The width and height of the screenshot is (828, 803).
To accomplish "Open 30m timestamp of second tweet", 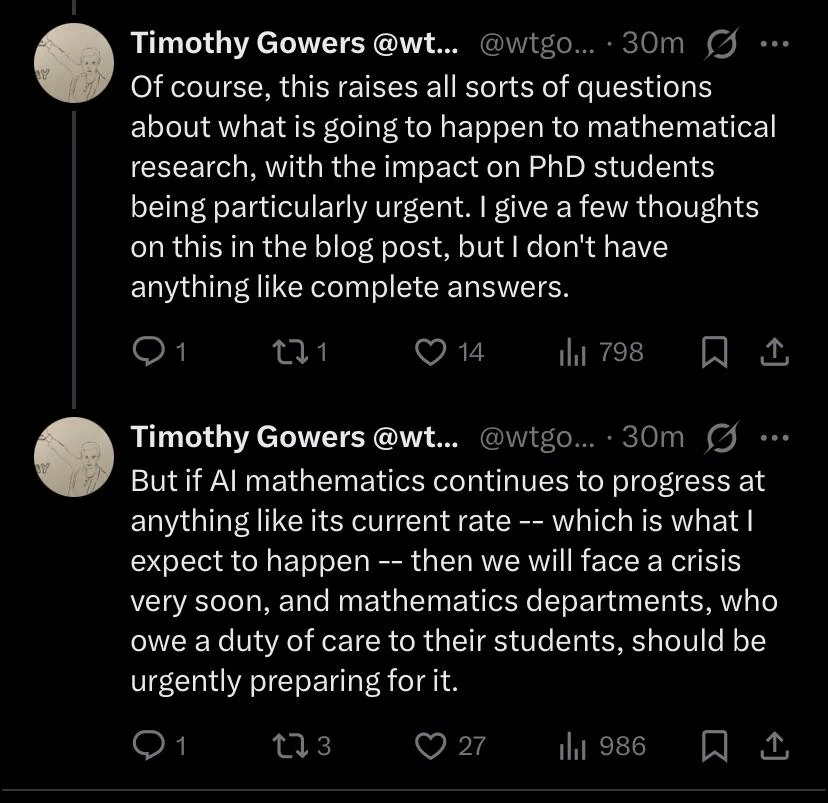I will coord(653,437).
